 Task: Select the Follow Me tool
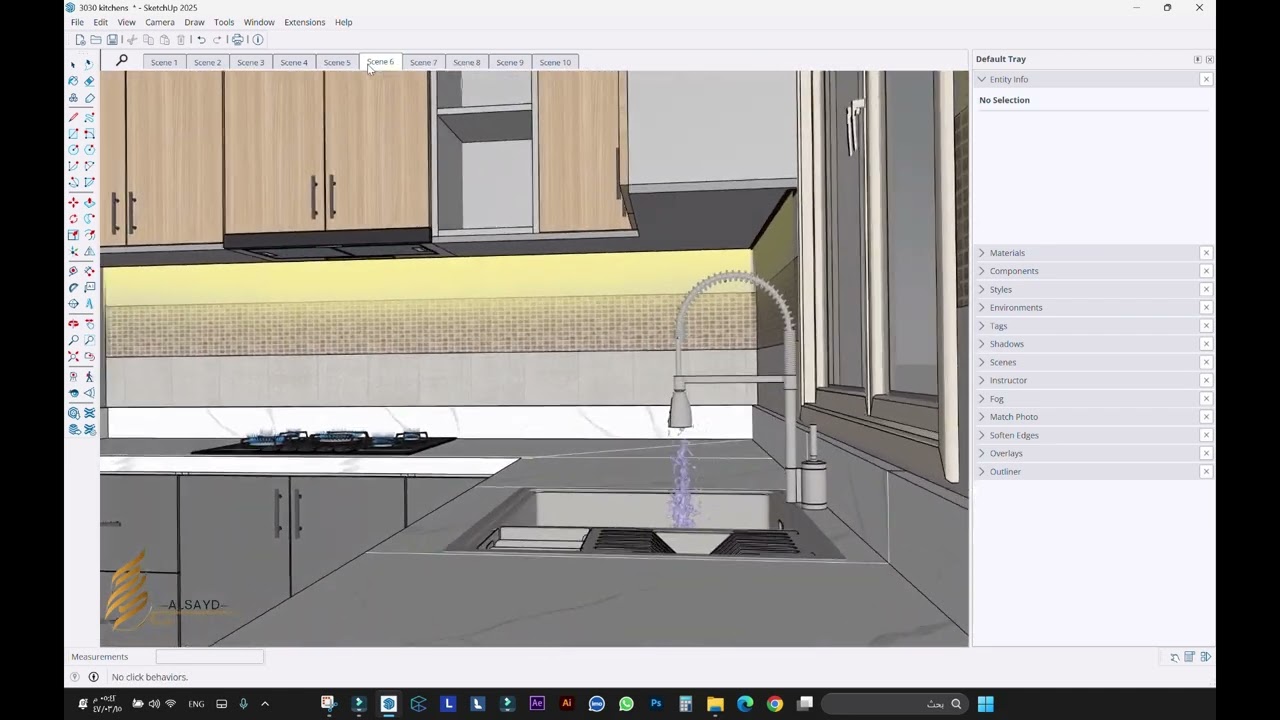tap(89, 218)
